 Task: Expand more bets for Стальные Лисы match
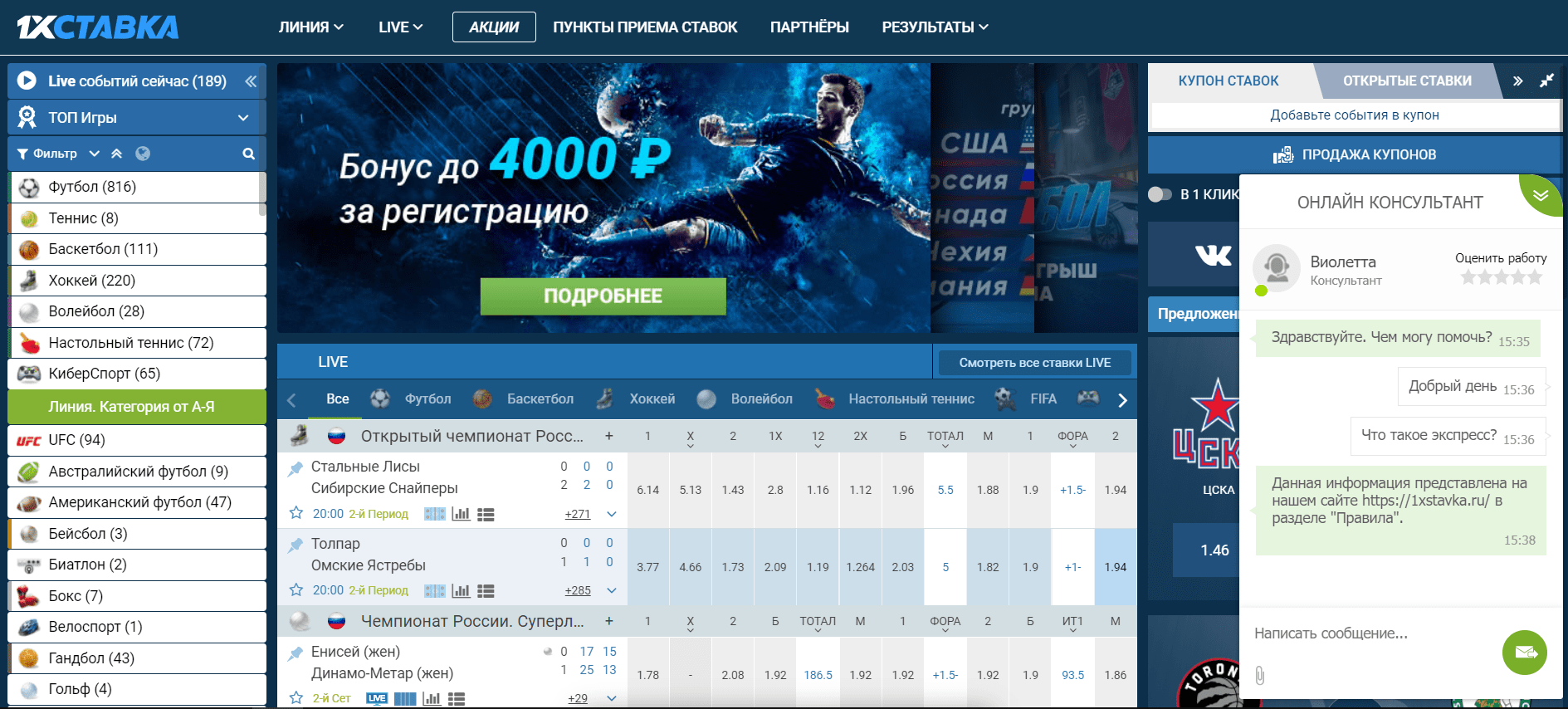pyautogui.click(x=612, y=514)
